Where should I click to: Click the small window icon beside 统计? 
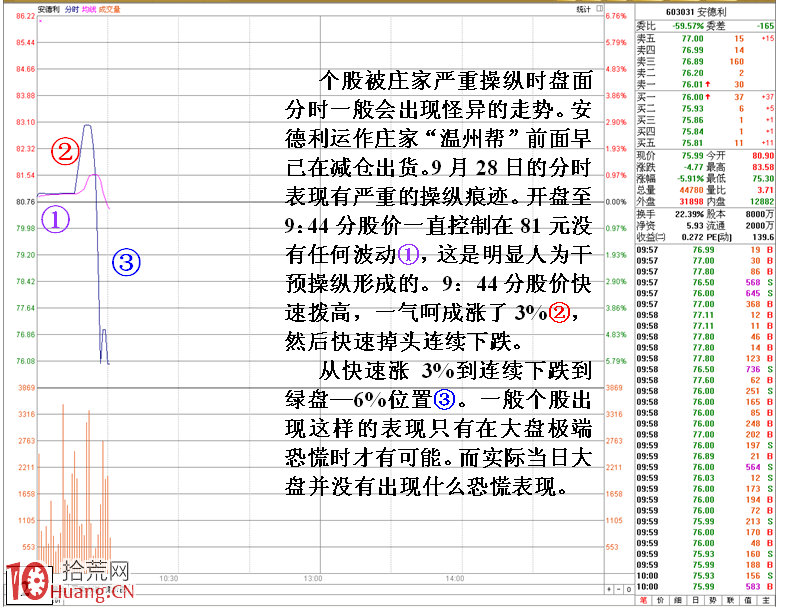(x=599, y=9)
